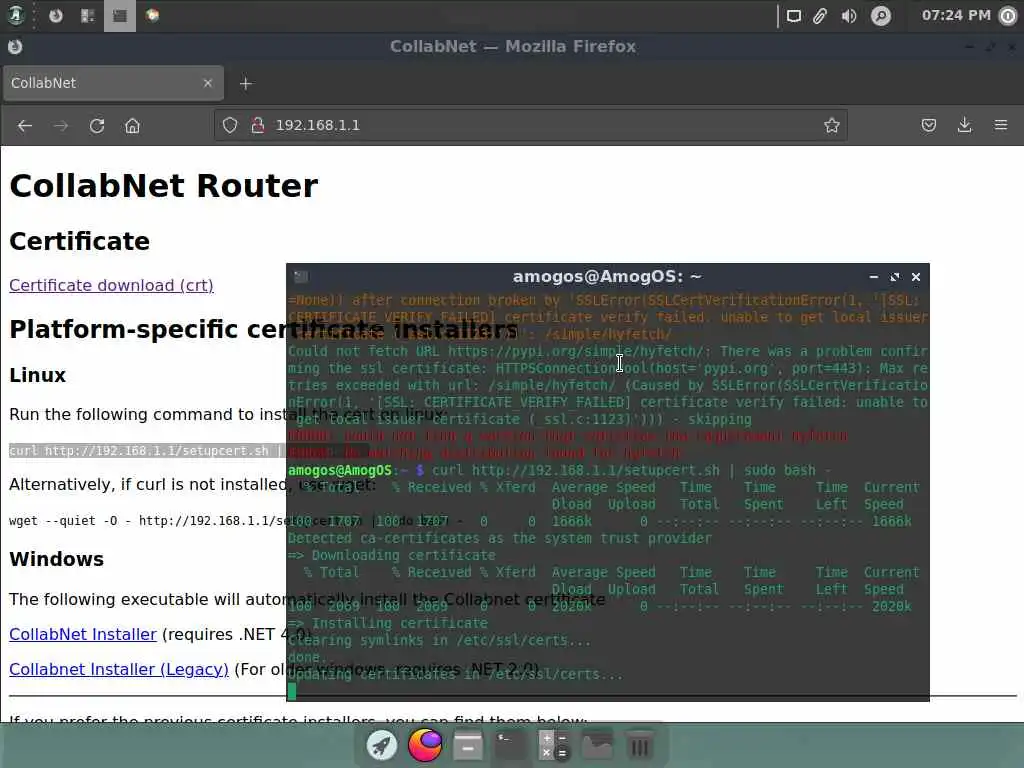Open the clipboard paperclip tray icon
Image resolution: width=1024 pixels, height=768 pixels.
coord(820,16)
